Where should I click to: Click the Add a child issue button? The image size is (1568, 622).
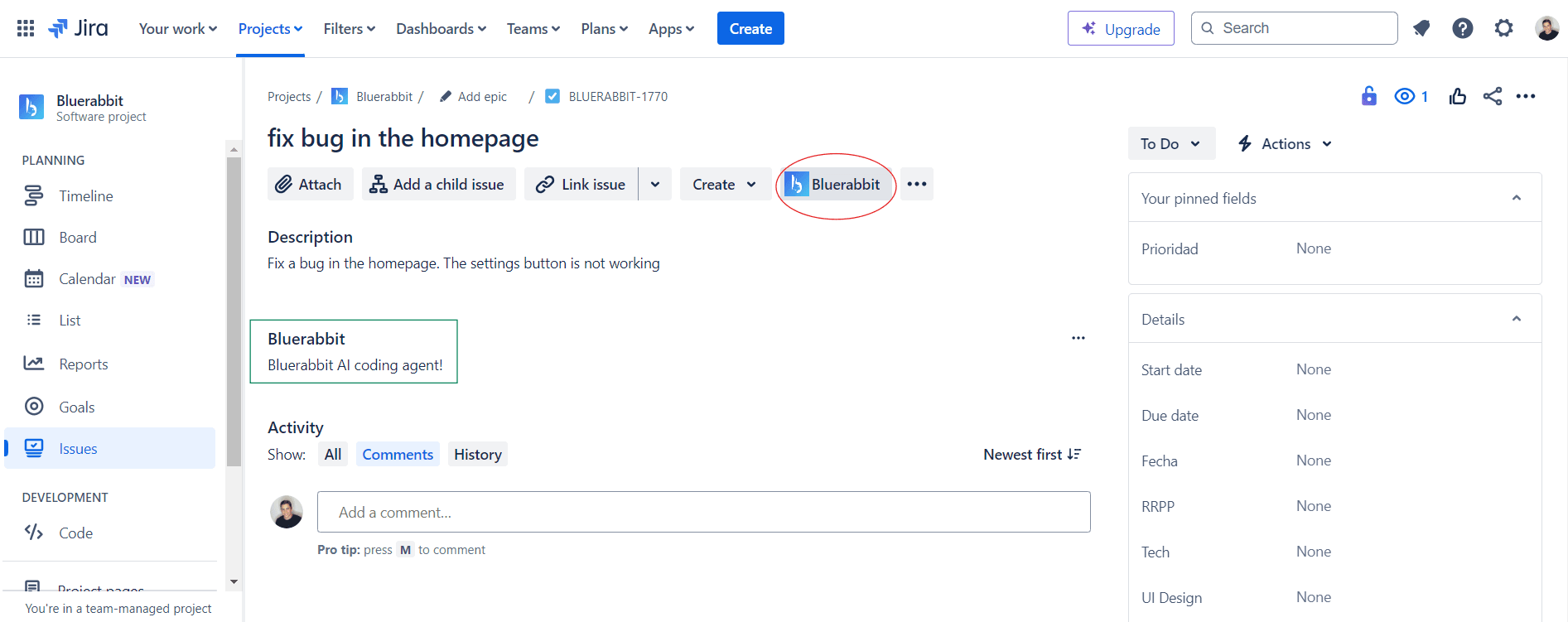coord(437,184)
